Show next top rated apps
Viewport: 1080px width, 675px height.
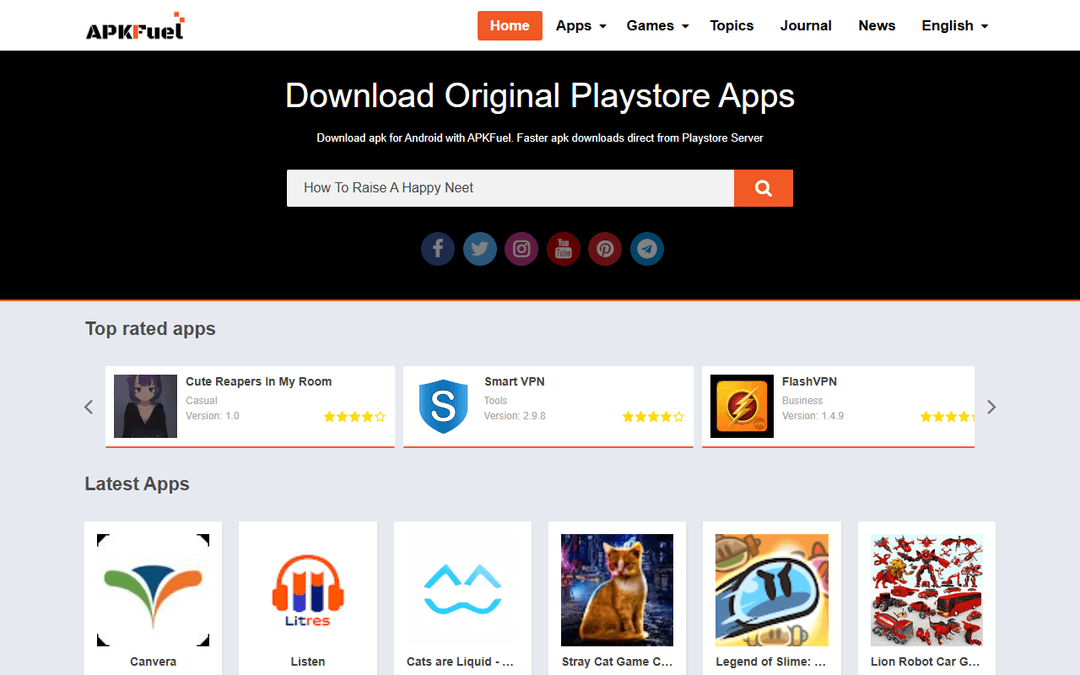991,407
